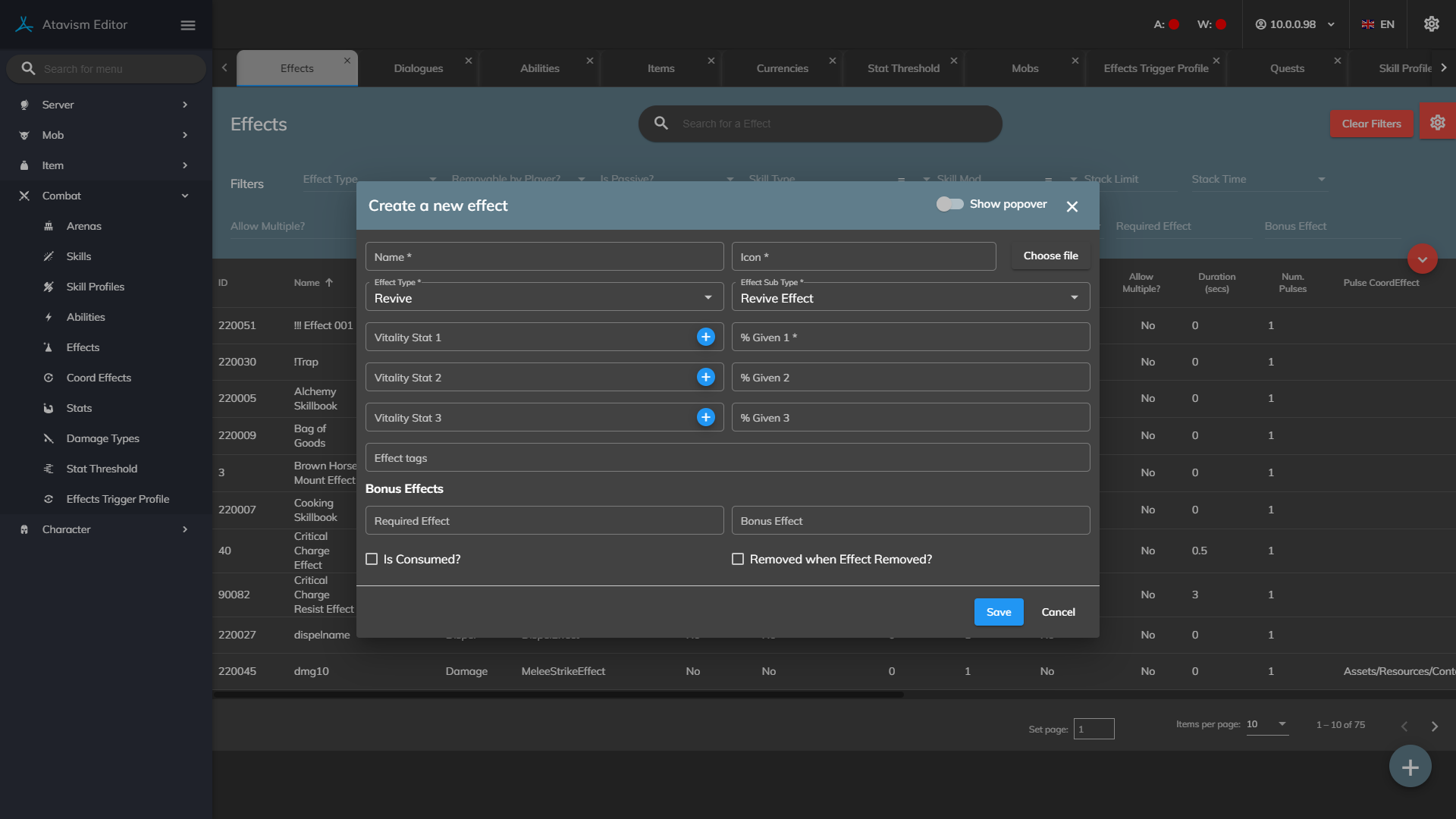Screen dimensions: 1456x819
Task: Toggle the Show popover switch
Action: [949, 204]
